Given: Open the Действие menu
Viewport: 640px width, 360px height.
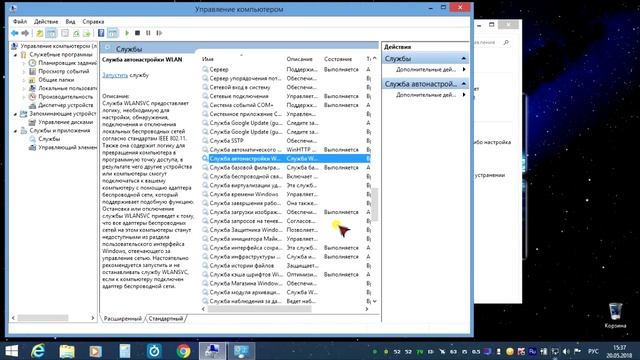Looking at the screenshot, I should pyautogui.click(x=46, y=22).
